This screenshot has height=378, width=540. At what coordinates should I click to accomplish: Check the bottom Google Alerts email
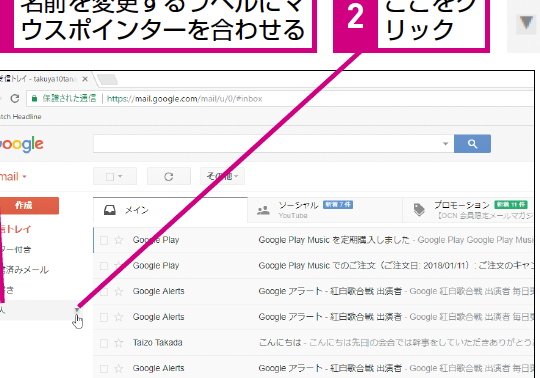click(104, 369)
